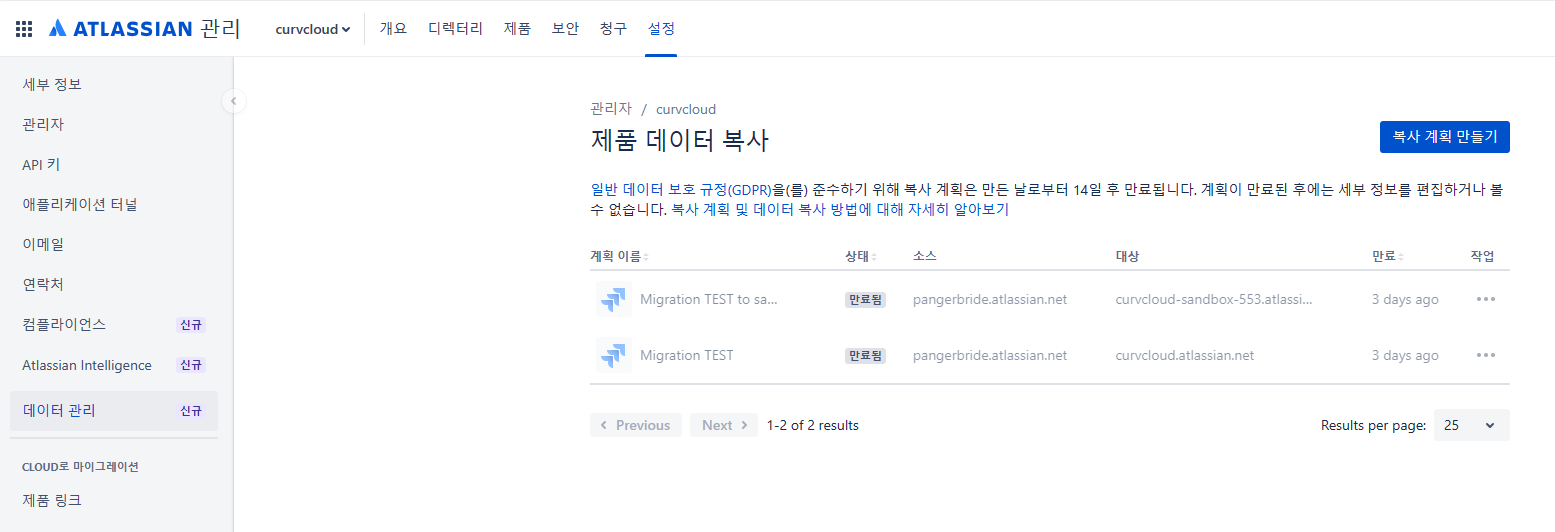The width and height of the screenshot is (1555, 532).
Task: Click 신규 badge next to 컴플라이언스
Action: (x=191, y=325)
